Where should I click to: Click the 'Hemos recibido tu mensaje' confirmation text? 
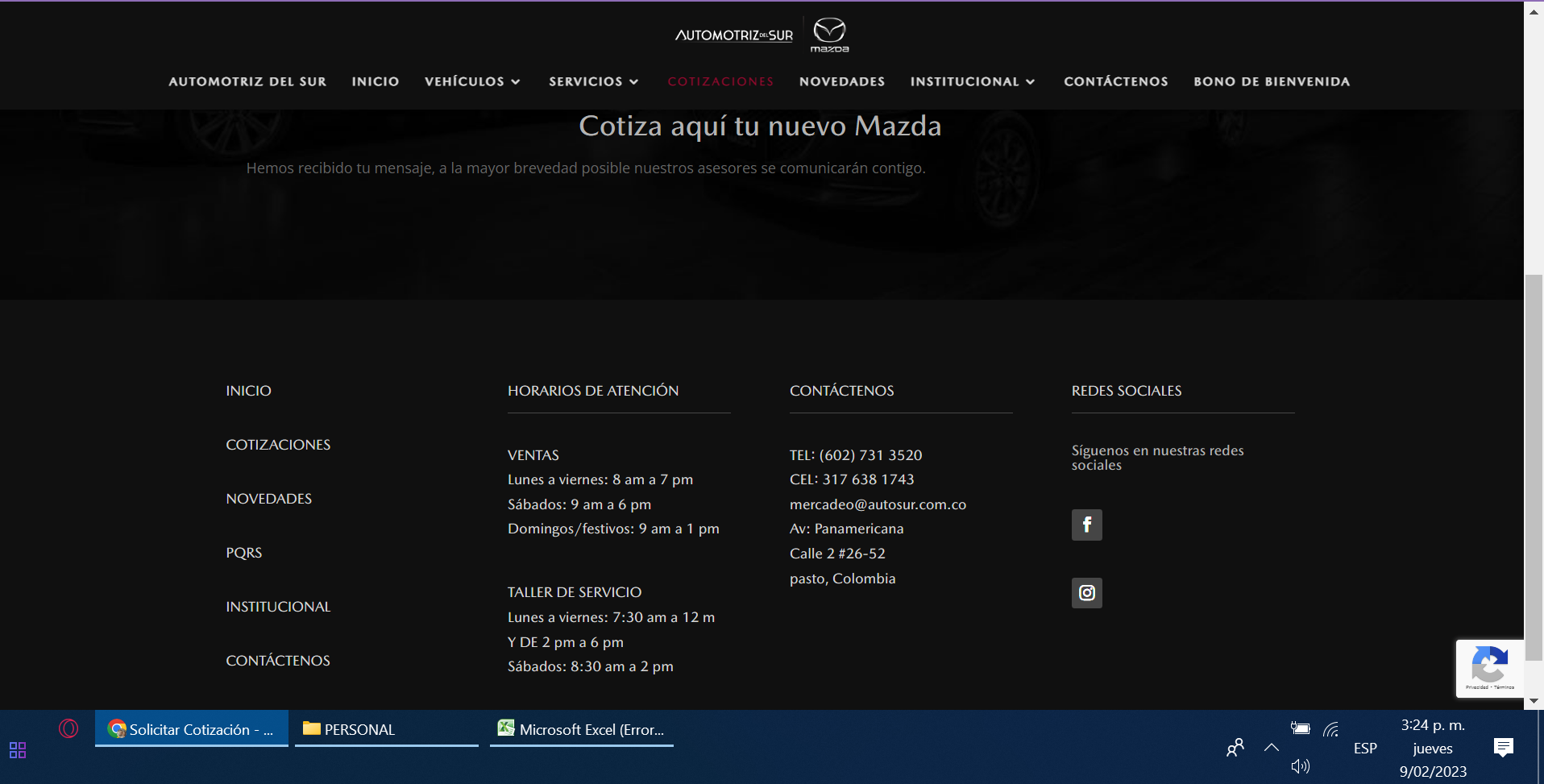coord(586,168)
